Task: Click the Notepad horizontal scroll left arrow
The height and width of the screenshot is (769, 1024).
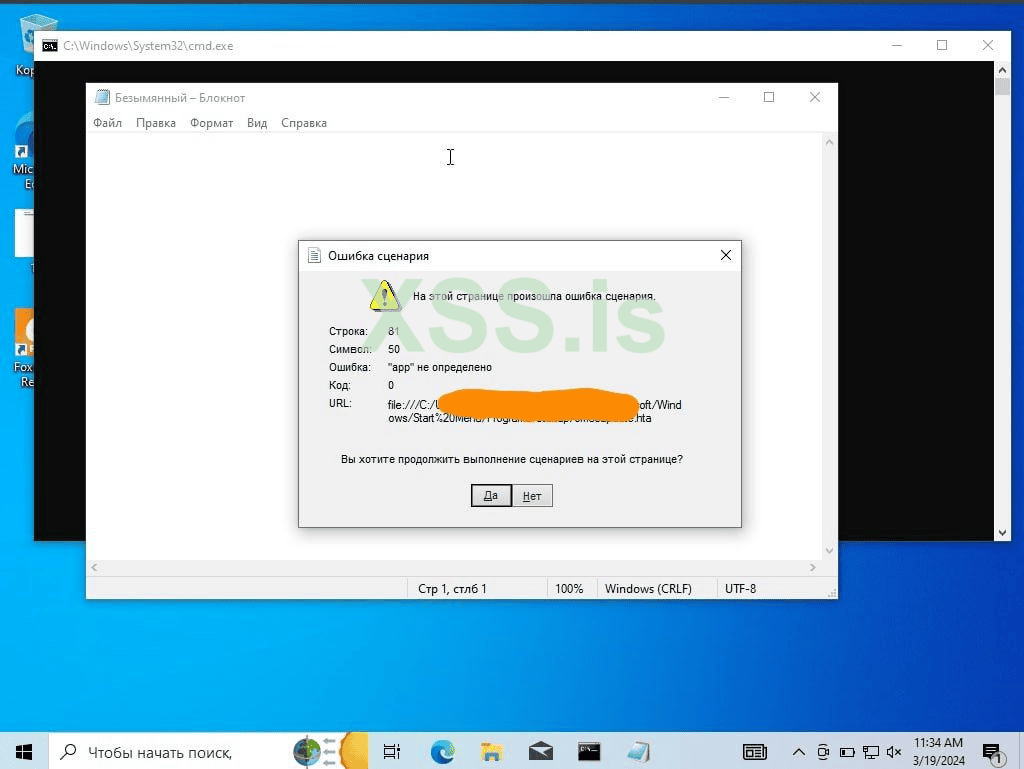Action: 94,567
